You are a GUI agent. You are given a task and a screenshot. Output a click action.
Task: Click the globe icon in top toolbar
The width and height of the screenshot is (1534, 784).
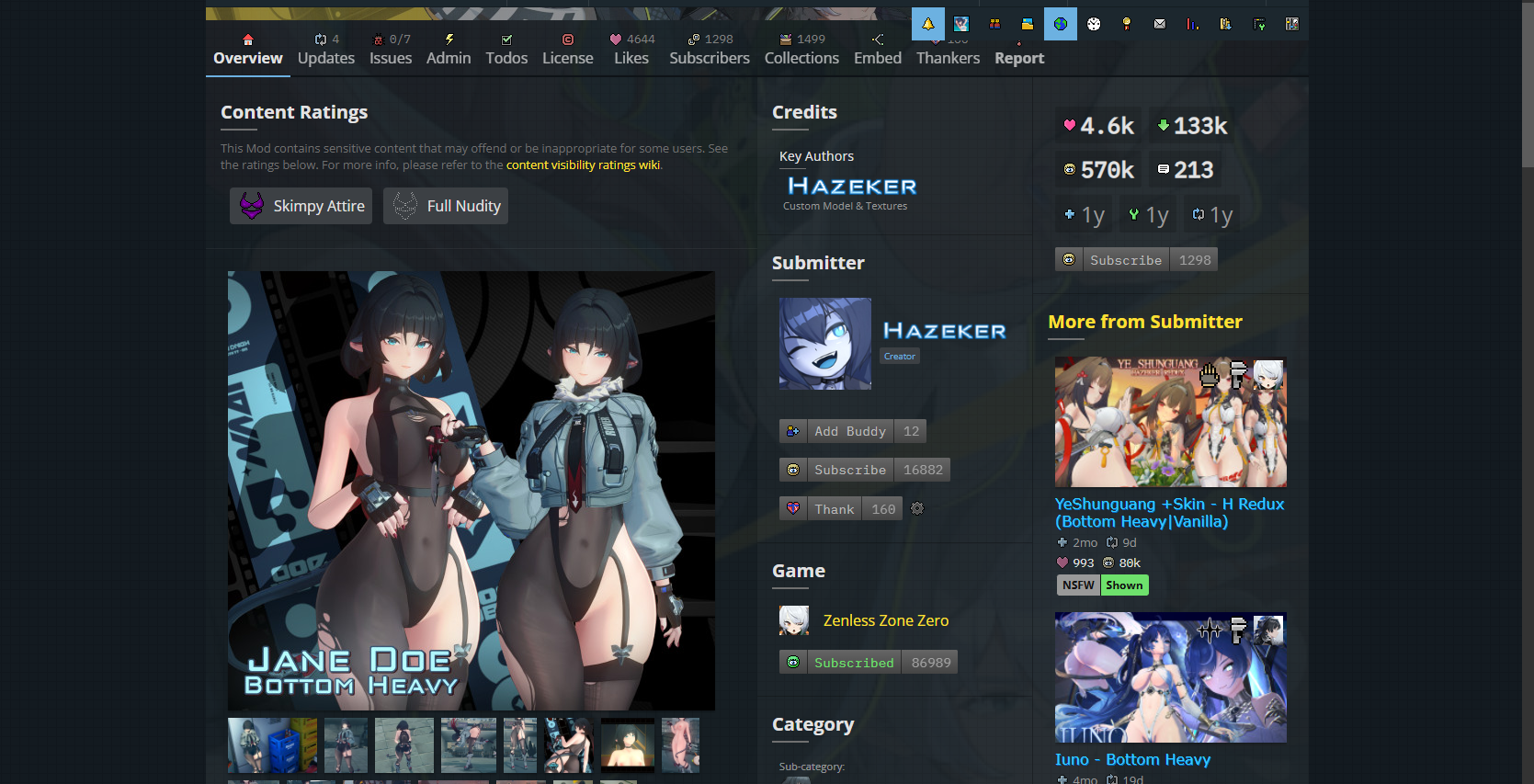pos(1060,24)
